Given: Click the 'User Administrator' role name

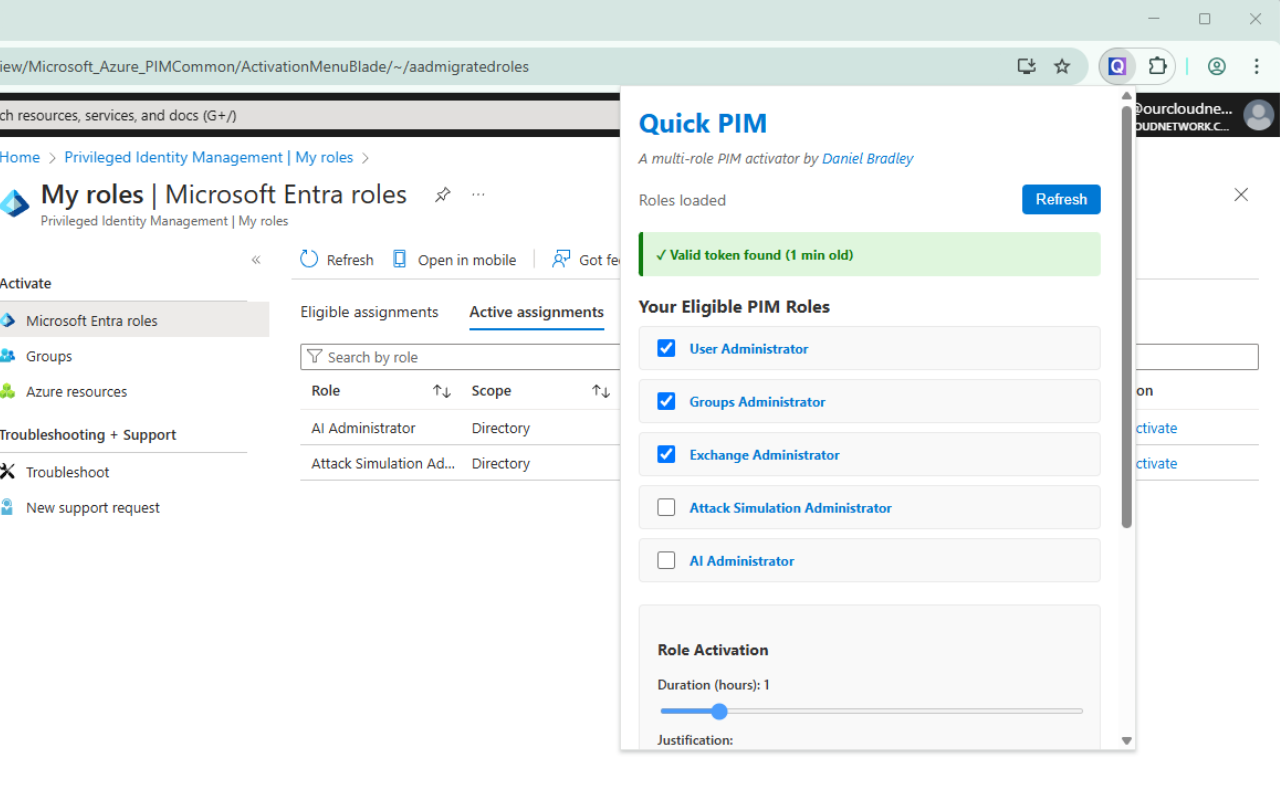Looking at the screenshot, I should click(x=749, y=348).
